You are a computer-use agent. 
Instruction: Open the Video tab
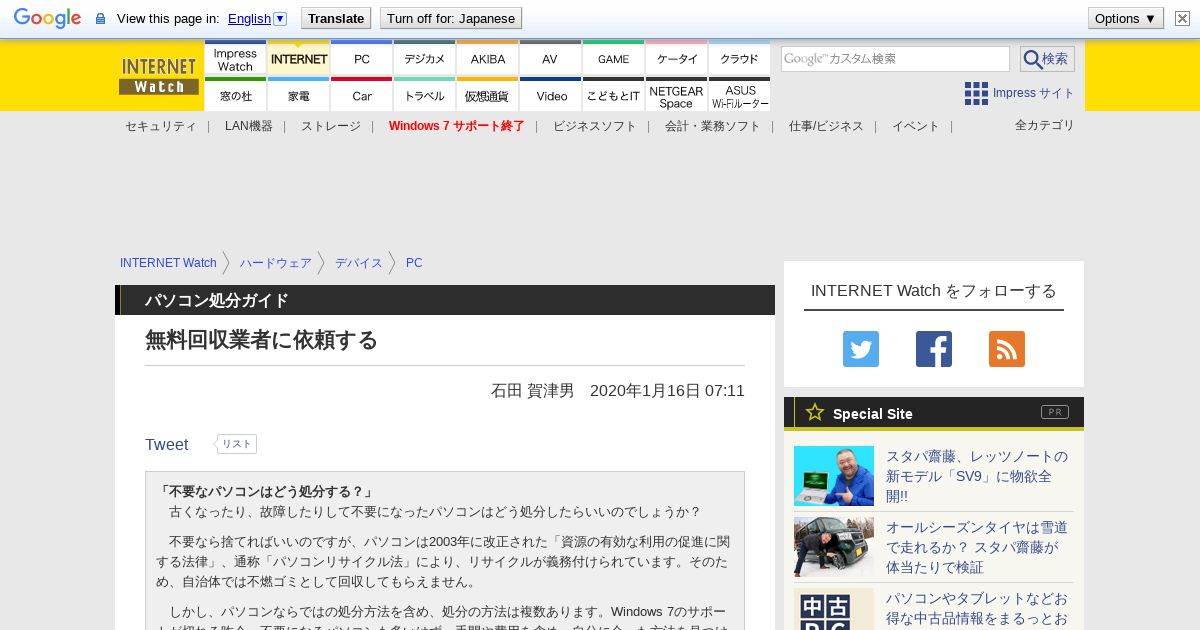[551, 95]
